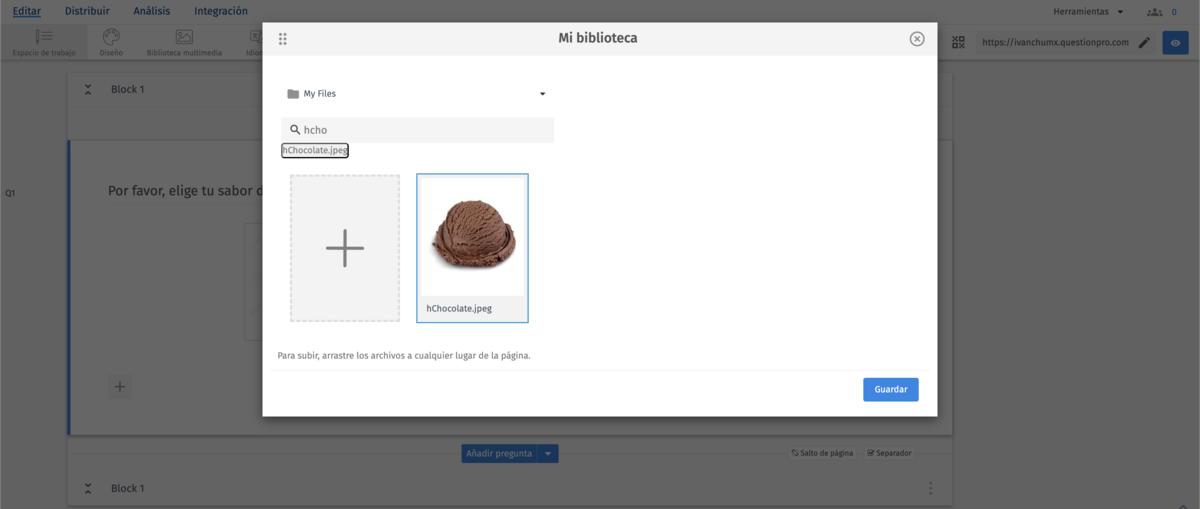Switch to the Editar tab
This screenshot has width=1200, height=509.
(x=27, y=11)
